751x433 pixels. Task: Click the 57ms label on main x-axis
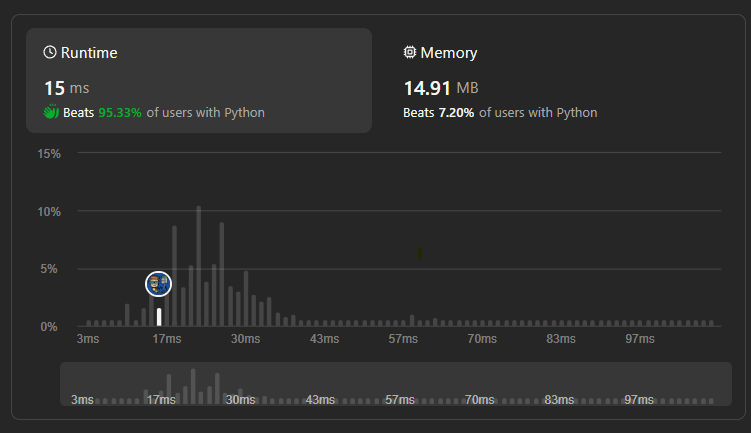pos(402,340)
